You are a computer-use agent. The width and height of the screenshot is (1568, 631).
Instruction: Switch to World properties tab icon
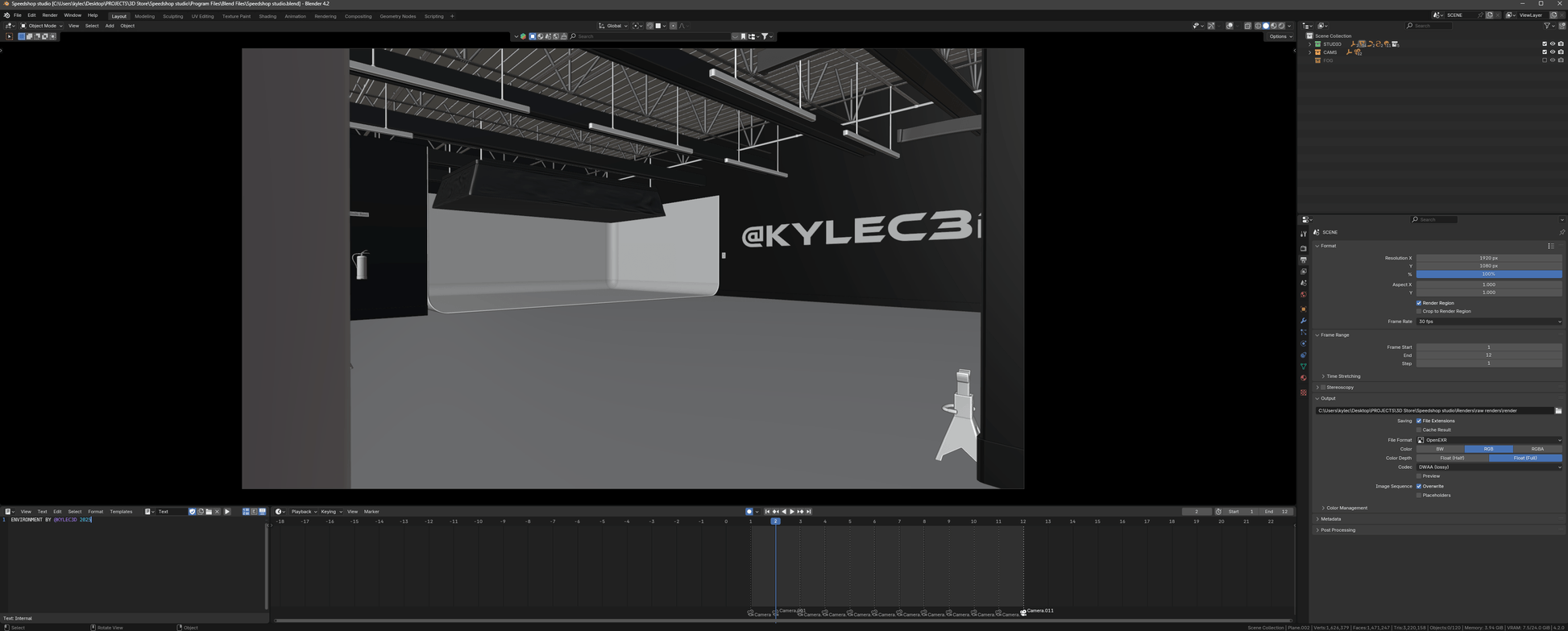click(1303, 295)
